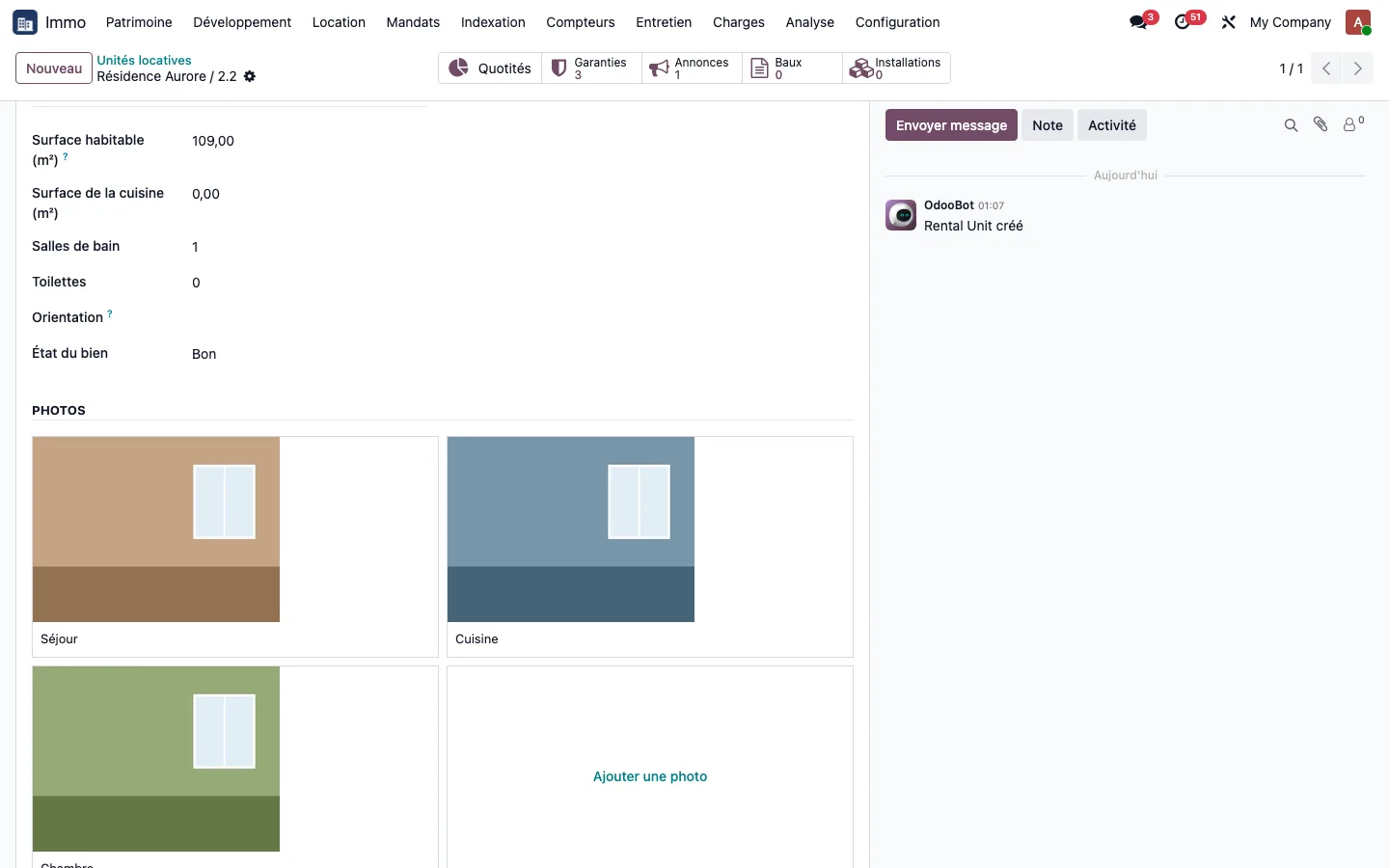1389x868 pixels.
Task: Click the Cuisine photo caption
Action: 477,639
